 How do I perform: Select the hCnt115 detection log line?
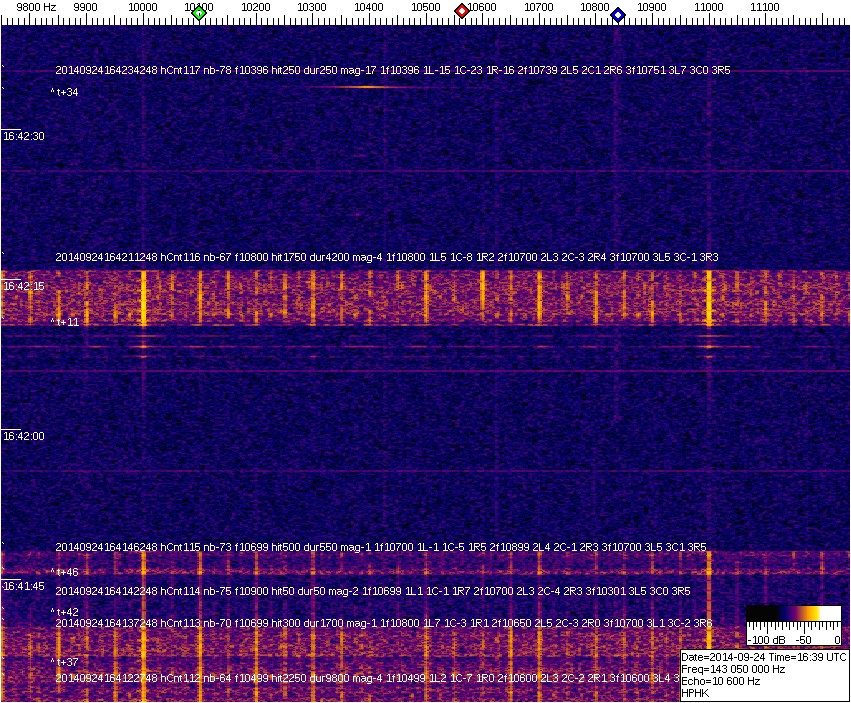click(380, 547)
